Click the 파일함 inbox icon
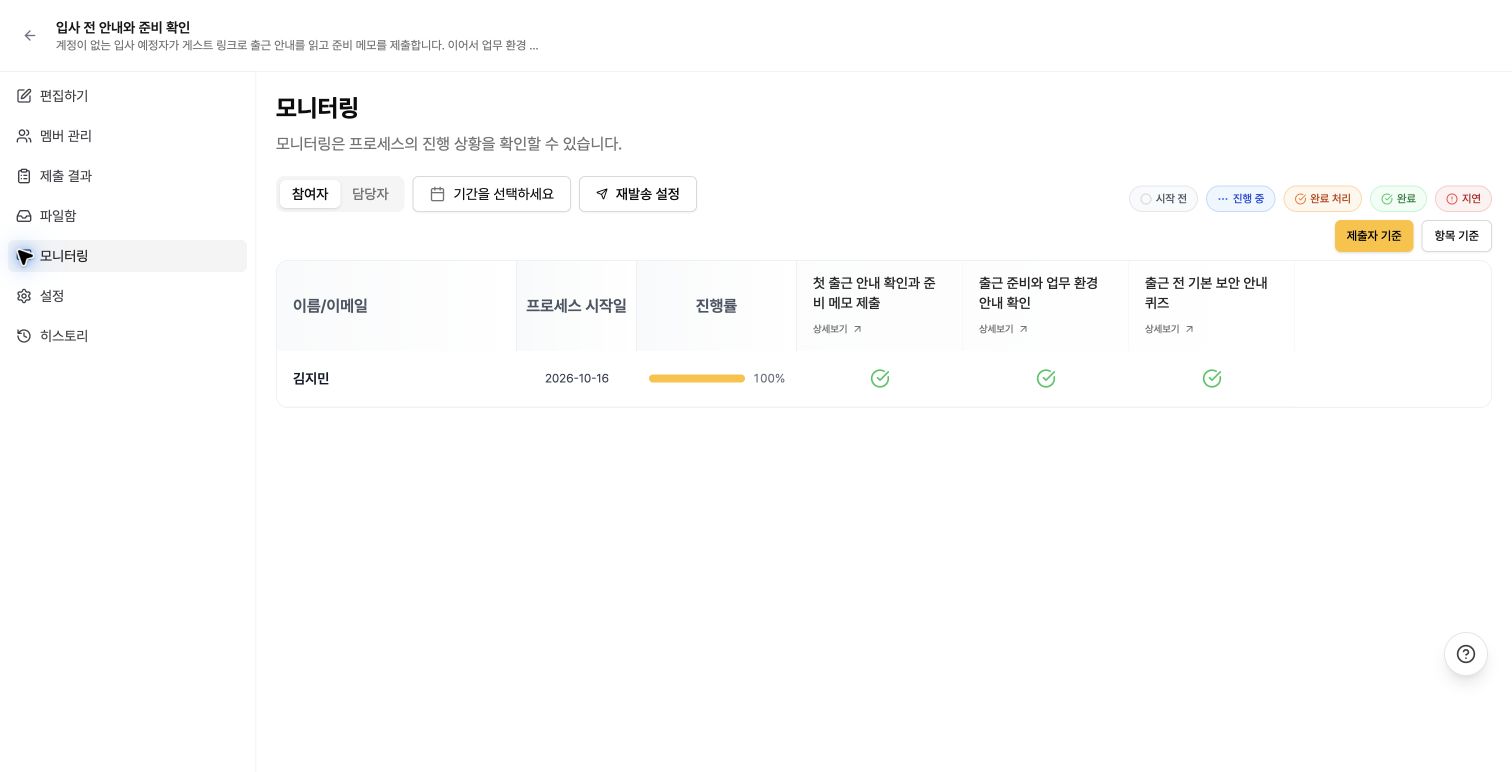Screen dimensions: 1512x772 click(24, 216)
